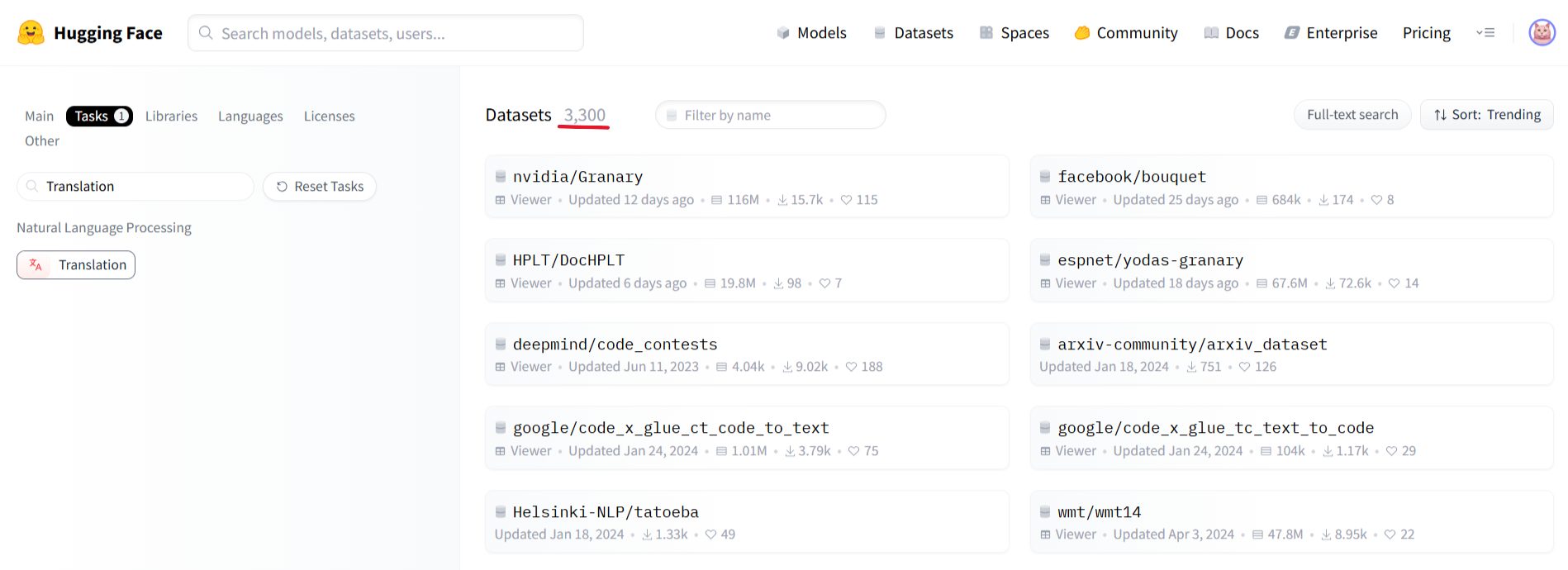Image resolution: width=1568 pixels, height=570 pixels.
Task: Click the task filter search box
Action: click(x=135, y=187)
